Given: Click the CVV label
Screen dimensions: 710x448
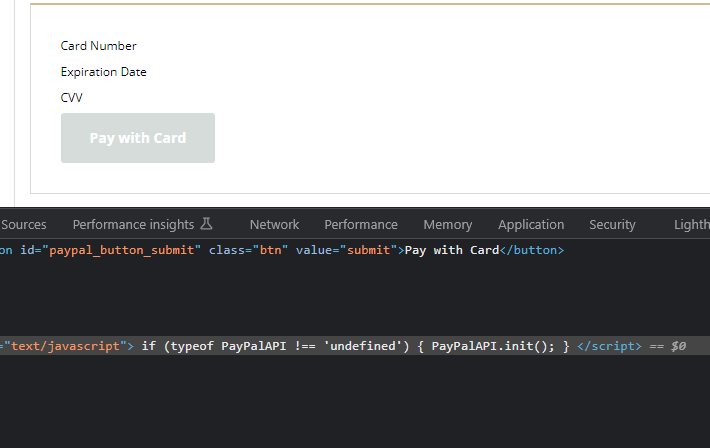Looking at the screenshot, I should pos(72,98).
